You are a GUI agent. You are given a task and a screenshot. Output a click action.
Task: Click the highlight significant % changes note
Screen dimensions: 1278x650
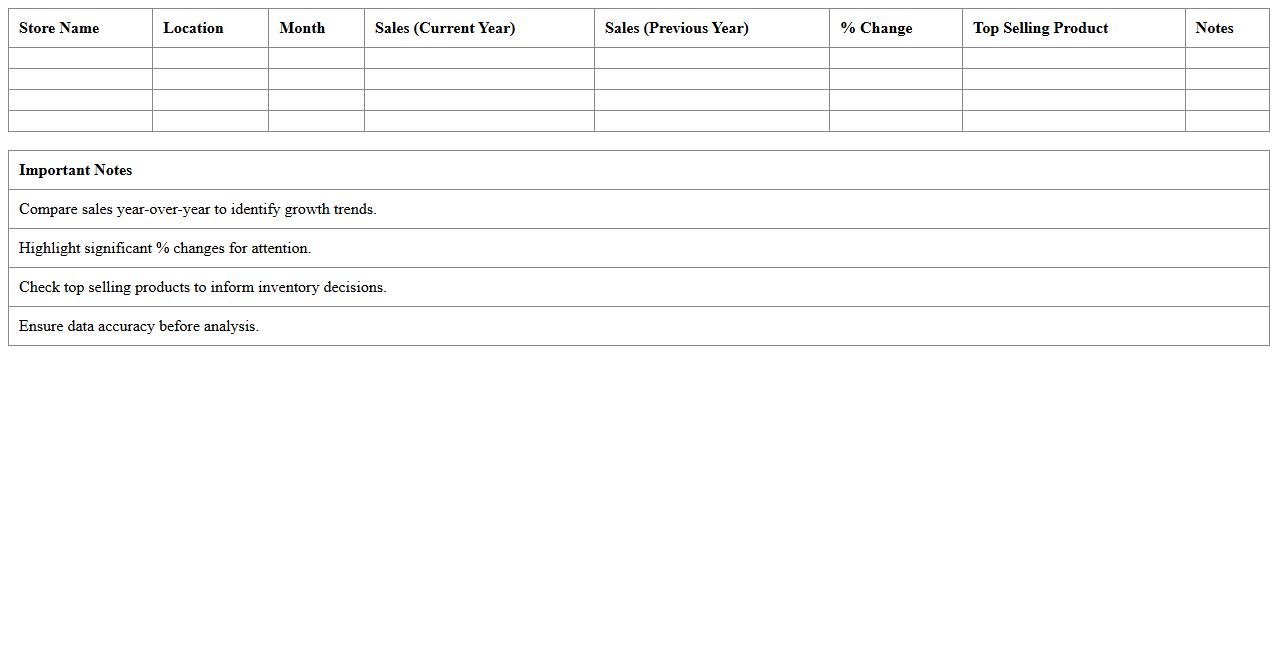pyautogui.click(x=165, y=248)
